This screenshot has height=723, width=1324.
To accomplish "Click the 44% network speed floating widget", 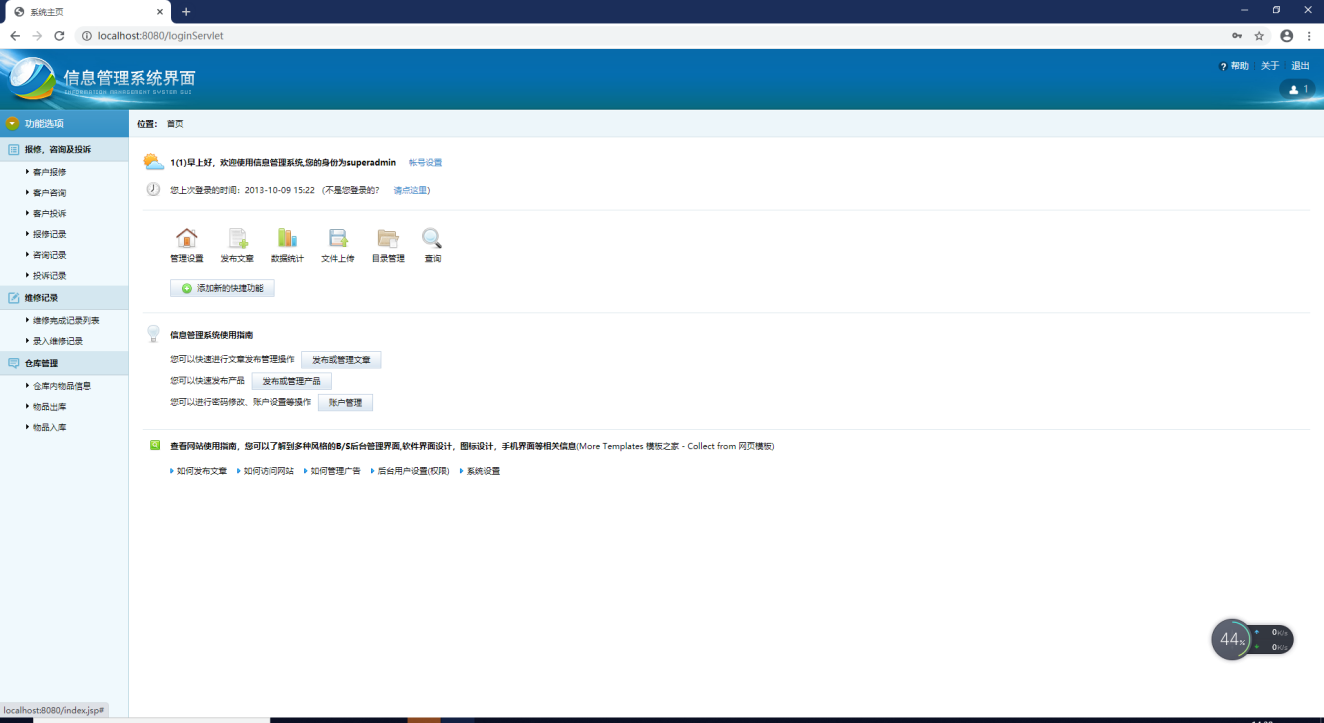I will pos(1252,639).
